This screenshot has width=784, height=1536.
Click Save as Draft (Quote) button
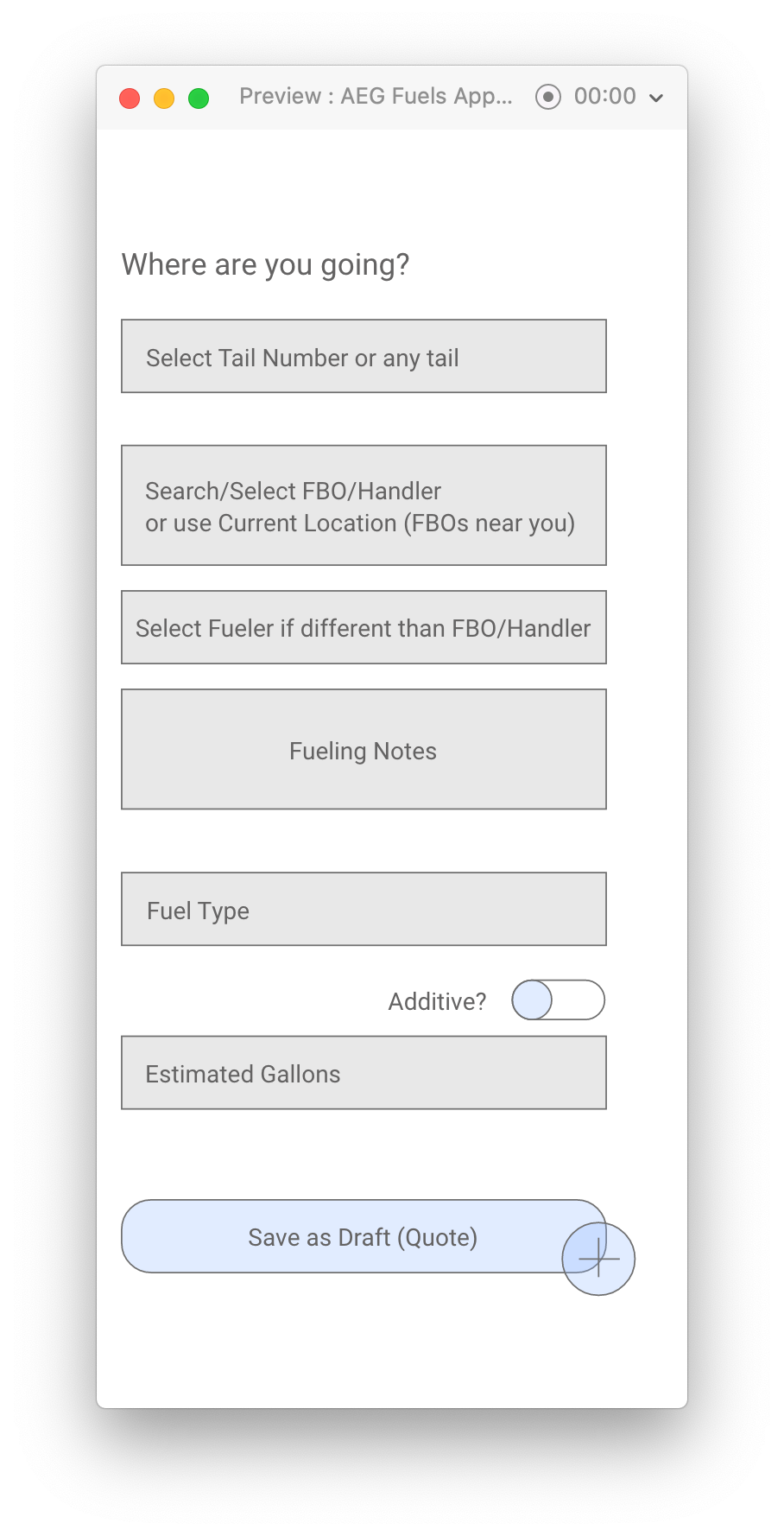364,1236
